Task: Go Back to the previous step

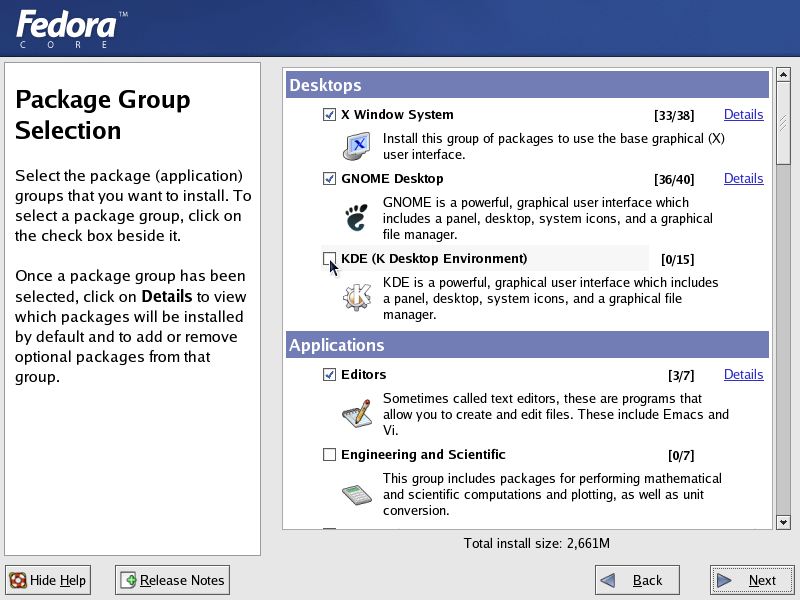Action: (x=637, y=580)
